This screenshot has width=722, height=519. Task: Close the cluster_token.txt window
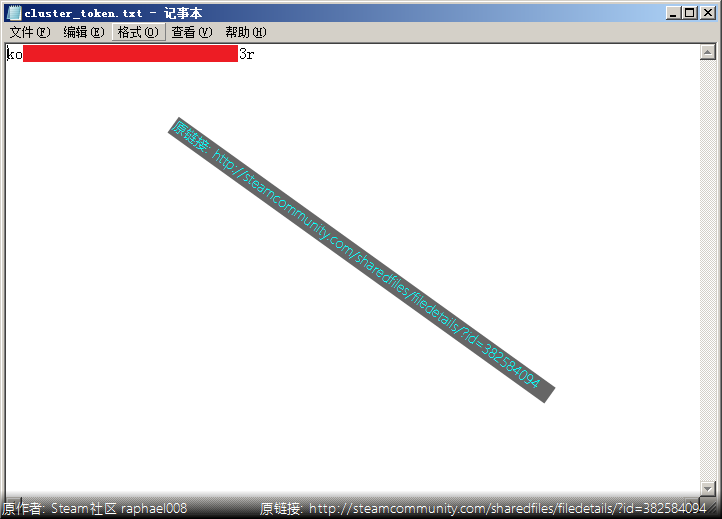pyautogui.click(x=707, y=13)
